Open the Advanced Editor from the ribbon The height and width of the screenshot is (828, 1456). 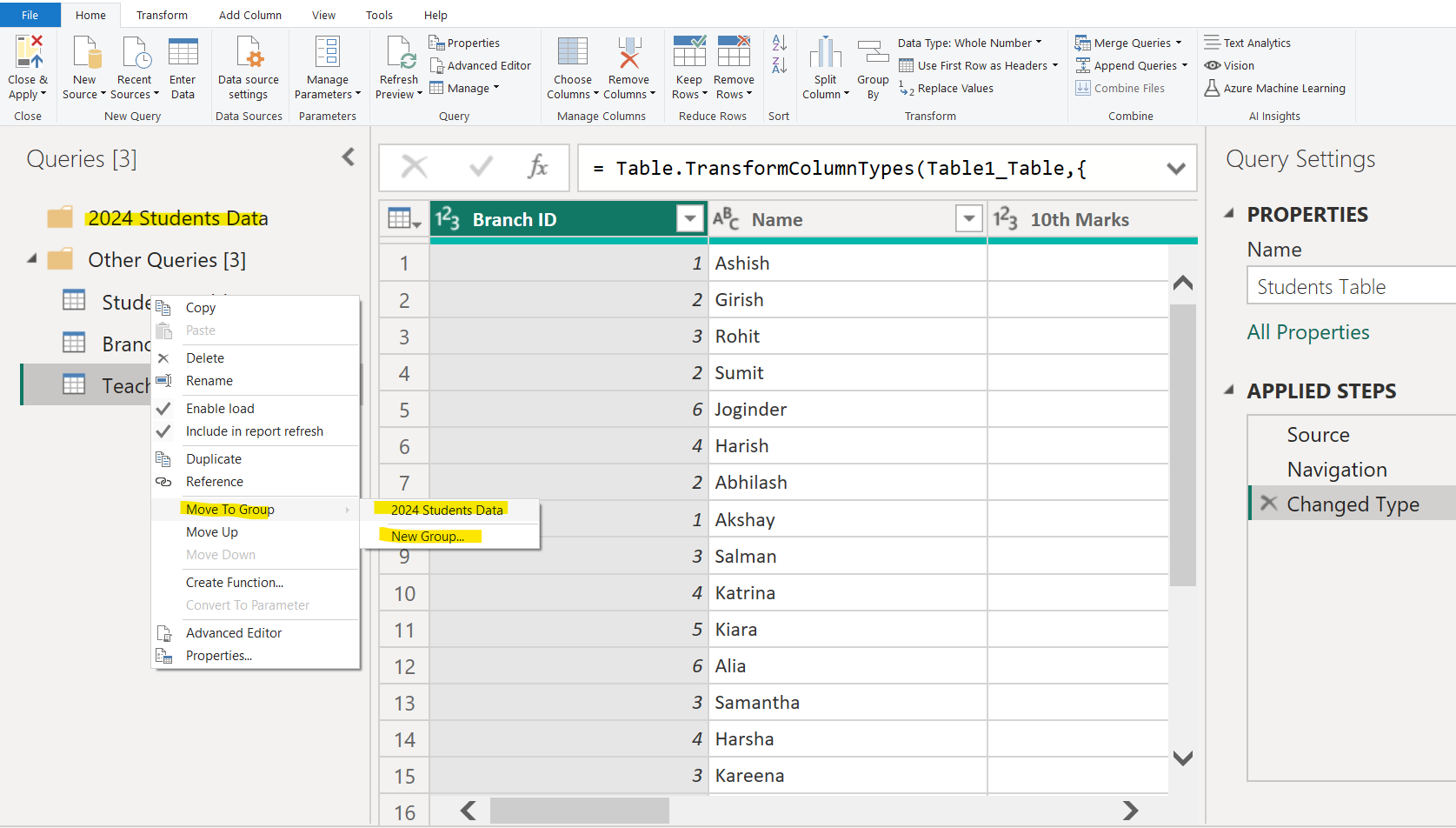481,64
